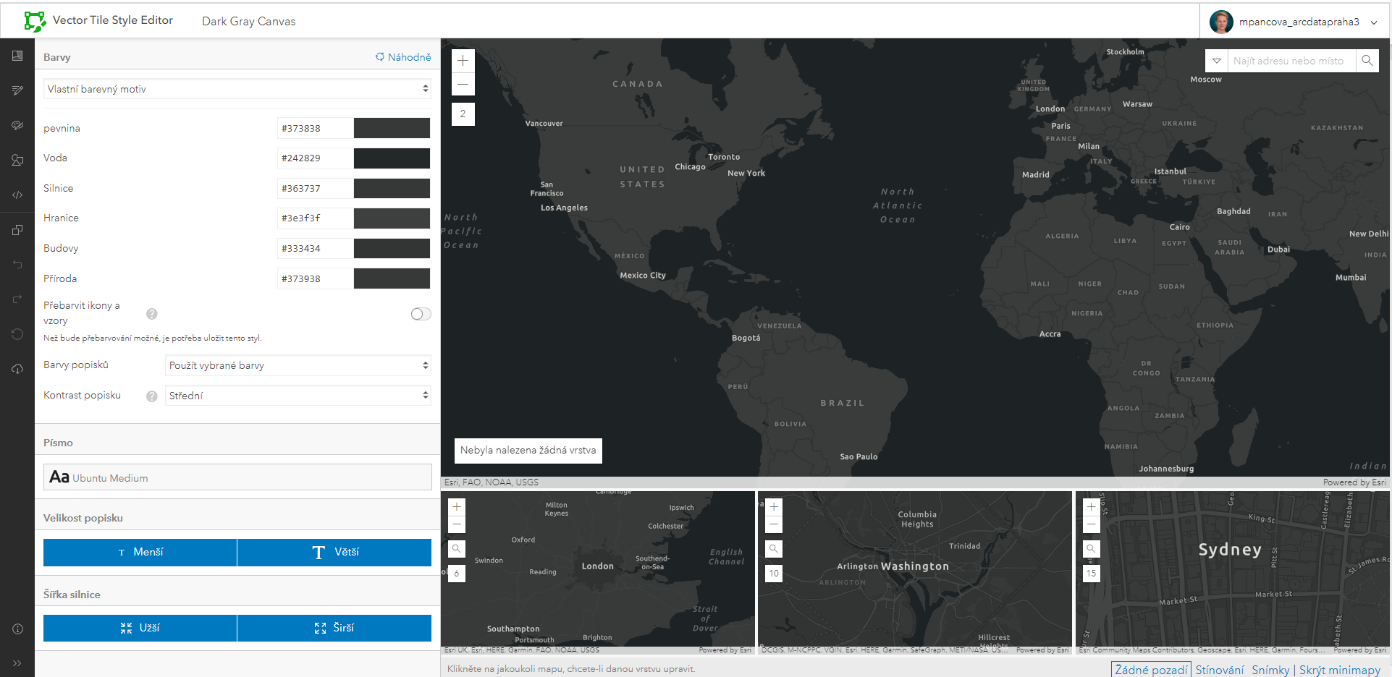Image resolution: width=1392 pixels, height=677 pixels.
Task: Zoom in on the London minimap
Action: 457,507
